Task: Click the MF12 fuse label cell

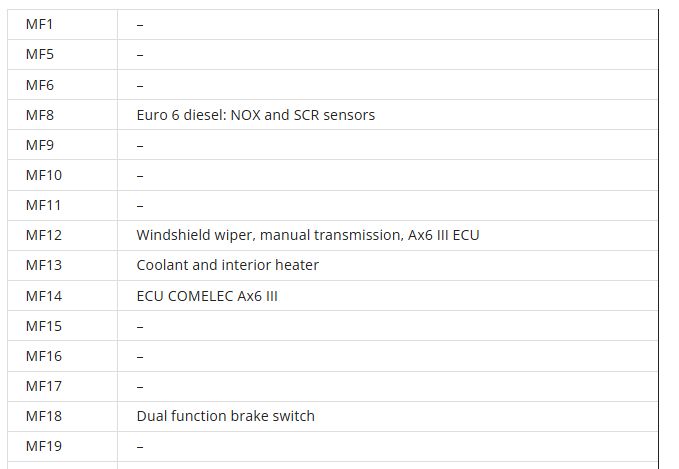Action: coord(44,235)
